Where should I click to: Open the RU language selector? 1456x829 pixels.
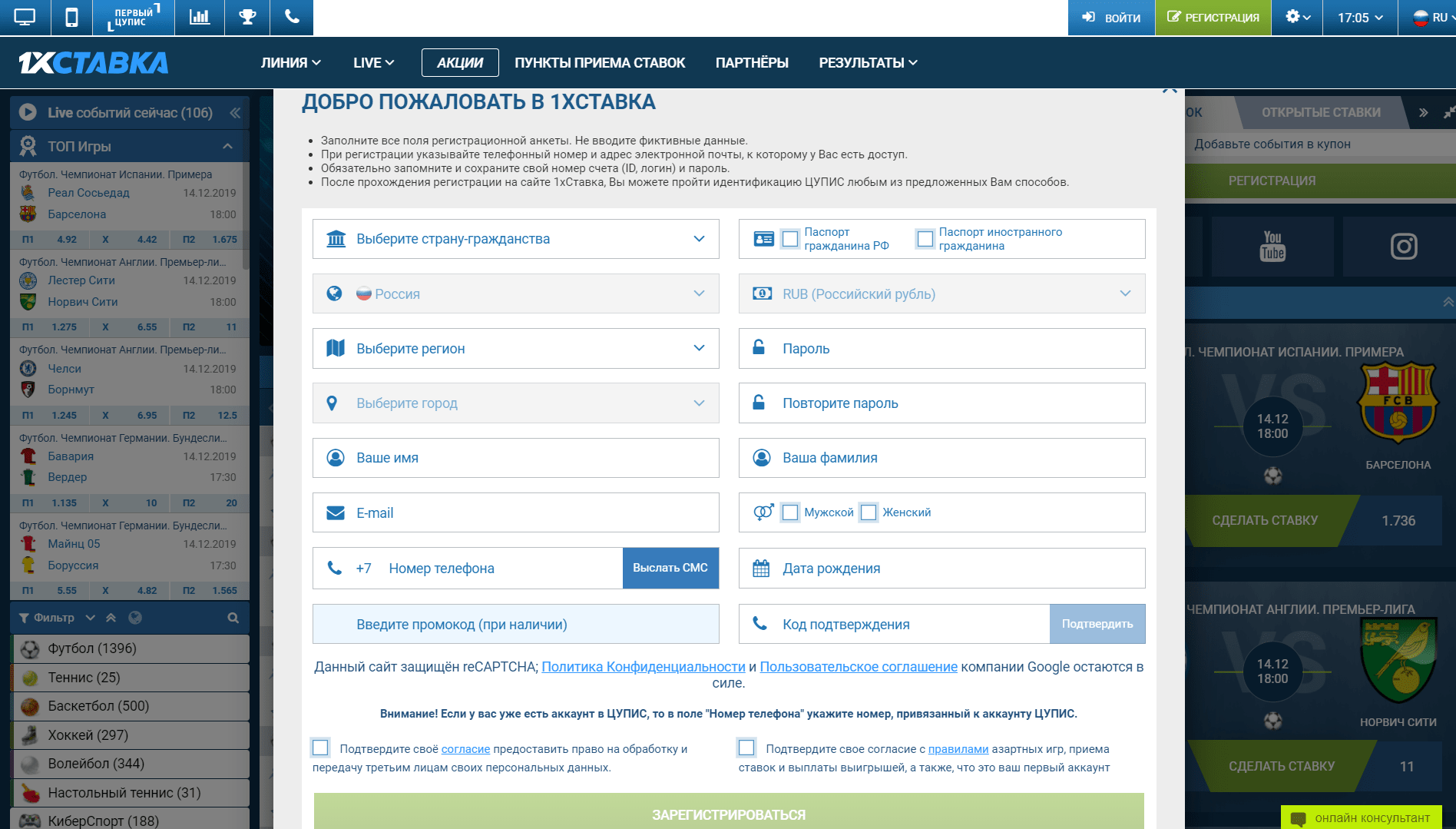coord(1432,17)
